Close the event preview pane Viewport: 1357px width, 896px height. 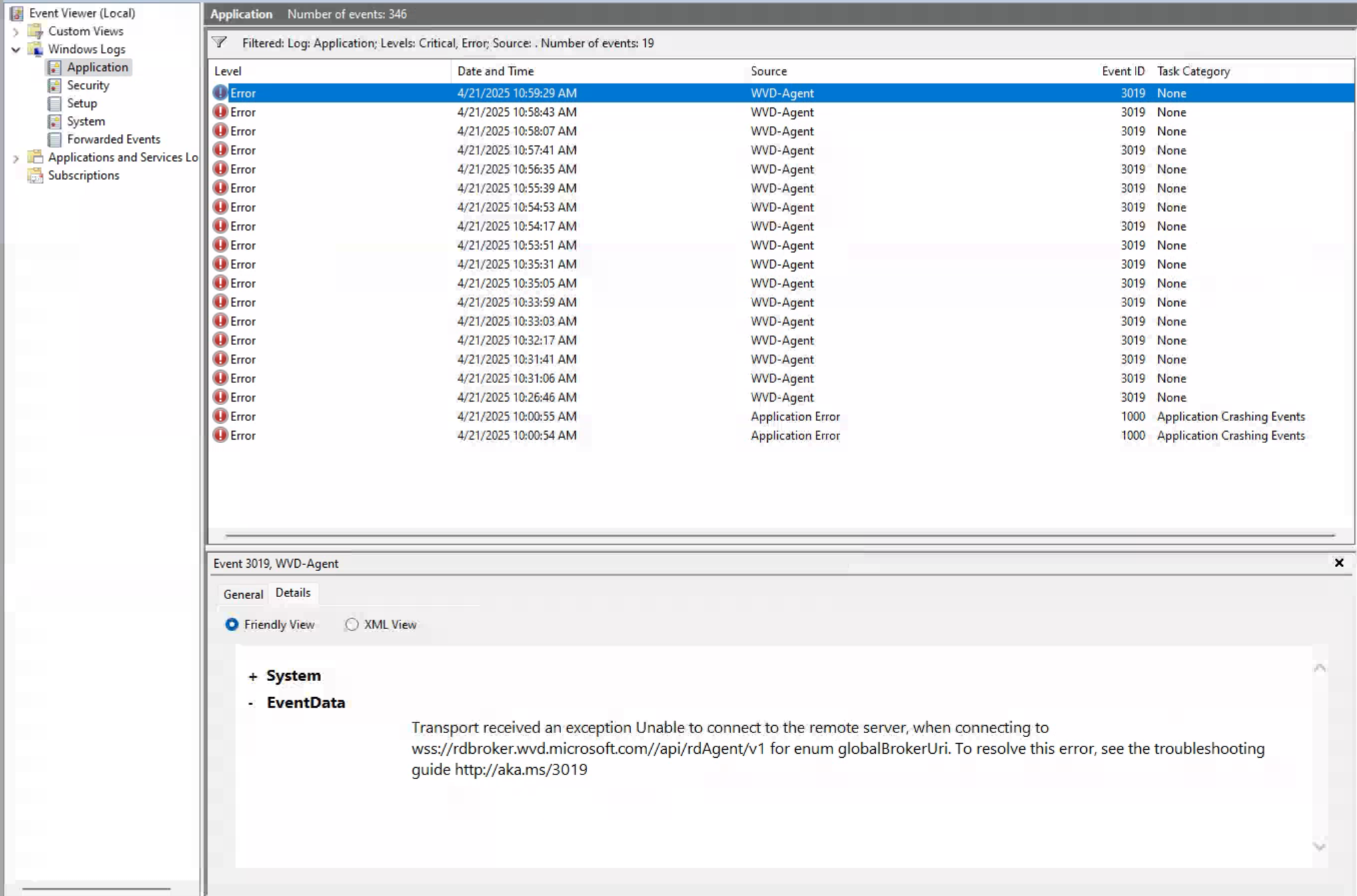coord(1338,563)
